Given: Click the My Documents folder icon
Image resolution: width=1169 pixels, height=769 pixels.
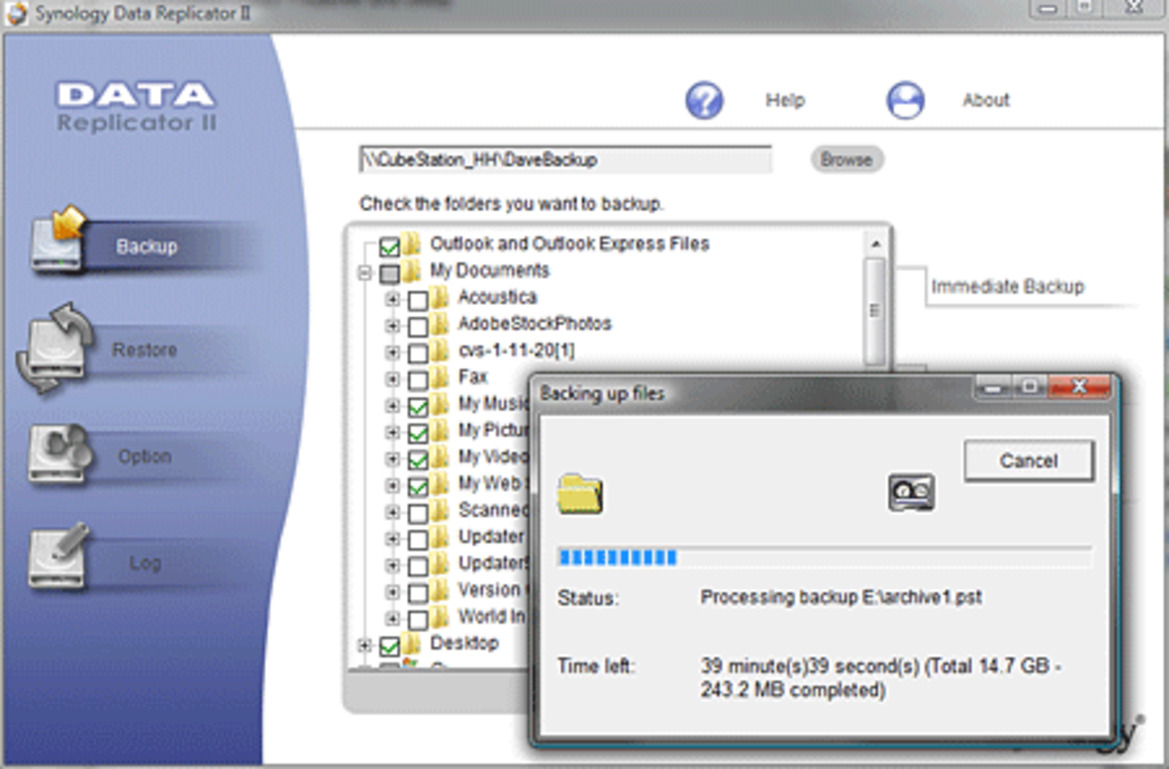Looking at the screenshot, I should coord(412,271).
